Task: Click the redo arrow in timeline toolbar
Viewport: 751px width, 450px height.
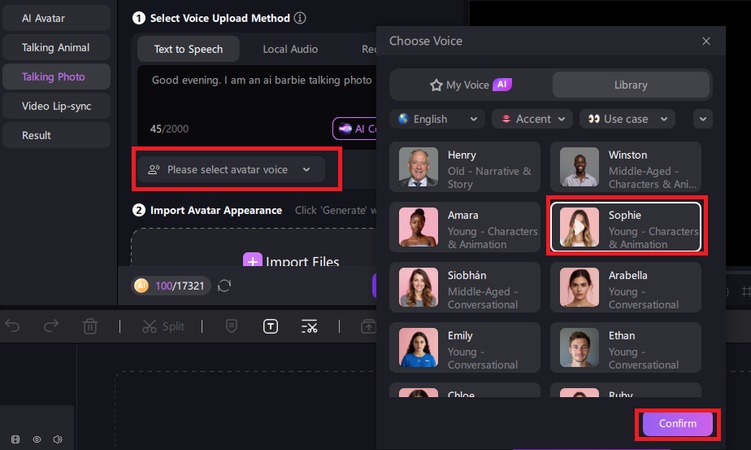Action: [51, 326]
